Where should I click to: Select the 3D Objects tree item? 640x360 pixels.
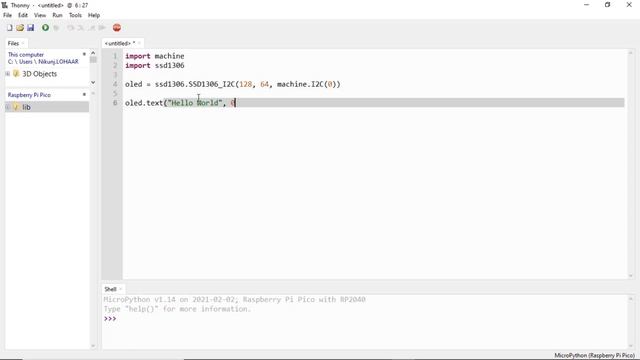point(39,74)
